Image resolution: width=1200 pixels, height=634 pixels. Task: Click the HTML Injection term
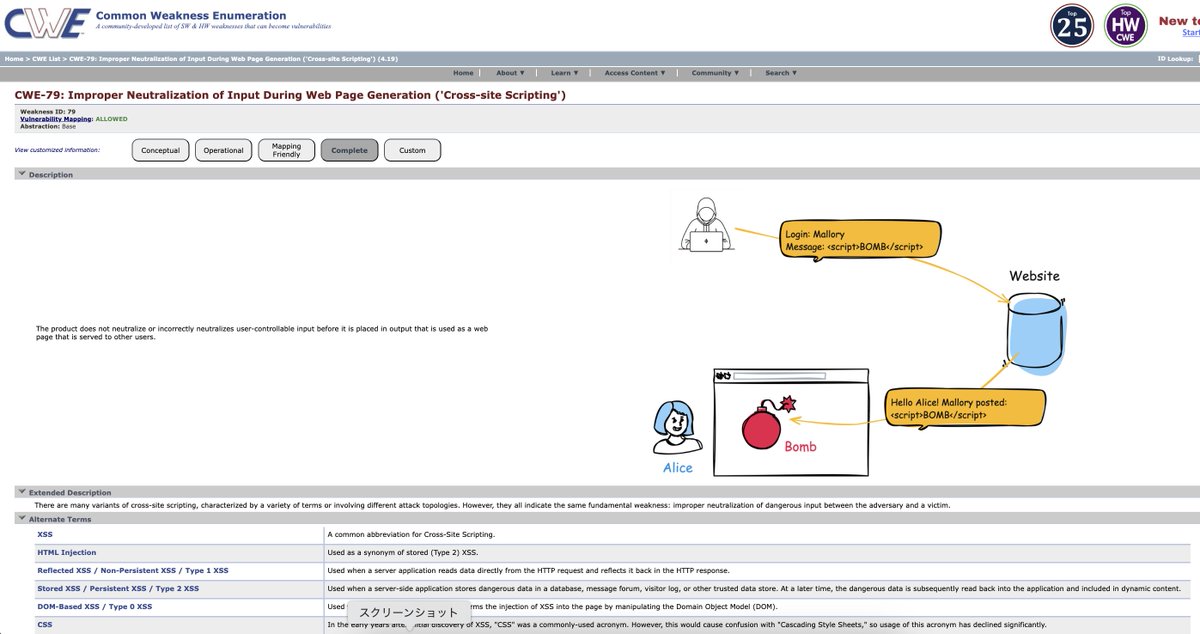point(67,552)
